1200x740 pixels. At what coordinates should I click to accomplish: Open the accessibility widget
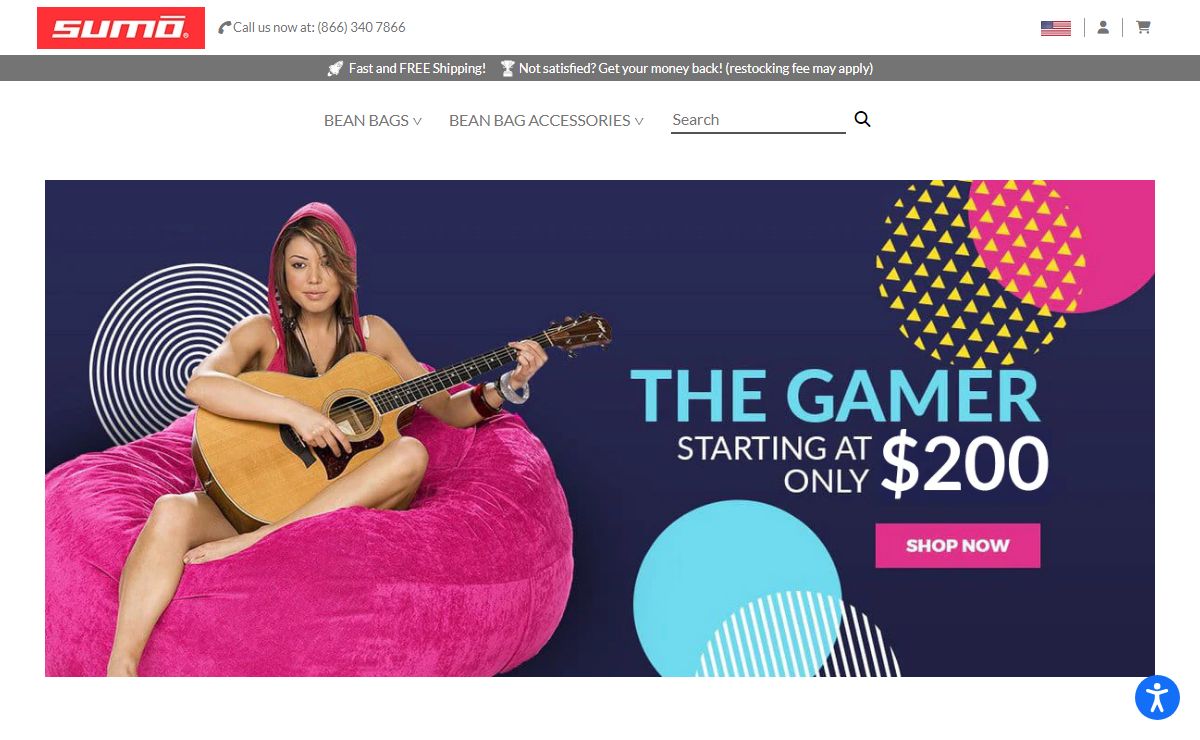1157,697
